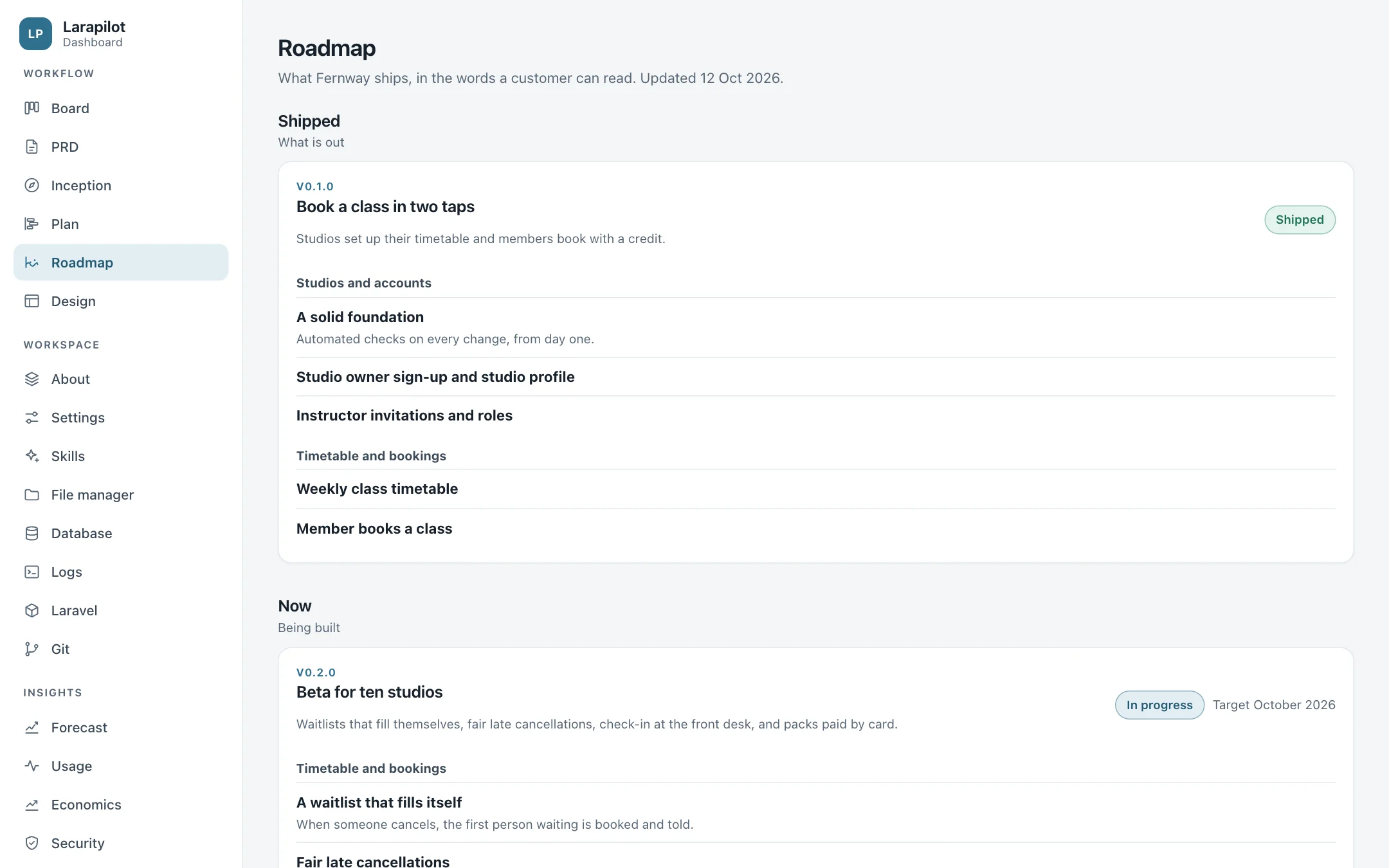Open the File manager link
The height and width of the screenshot is (868, 1389).
(x=121, y=494)
